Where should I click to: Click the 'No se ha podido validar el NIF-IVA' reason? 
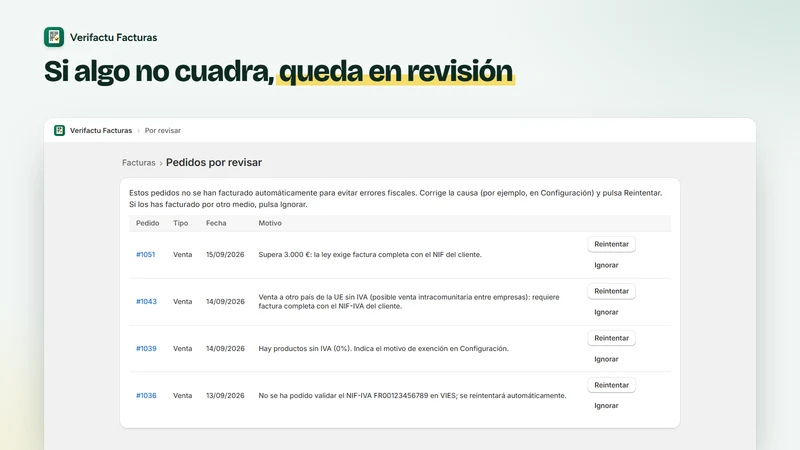pos(412,395)
